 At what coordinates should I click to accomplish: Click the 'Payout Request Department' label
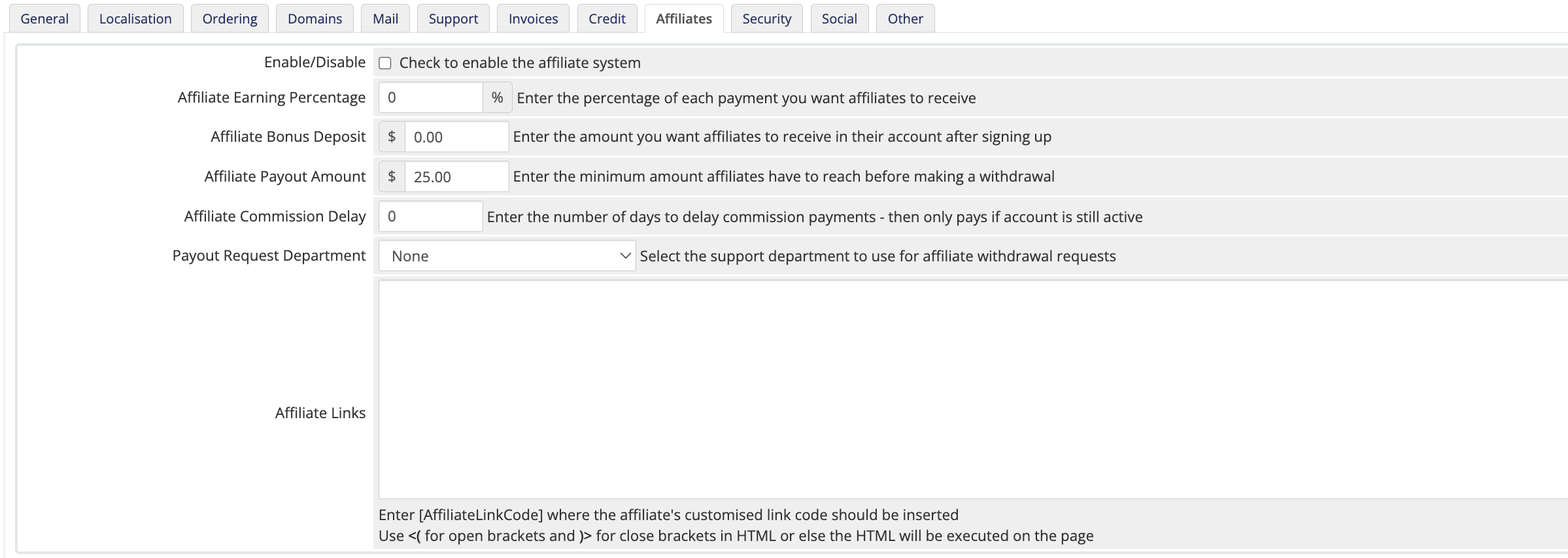(x=269, y=255)
